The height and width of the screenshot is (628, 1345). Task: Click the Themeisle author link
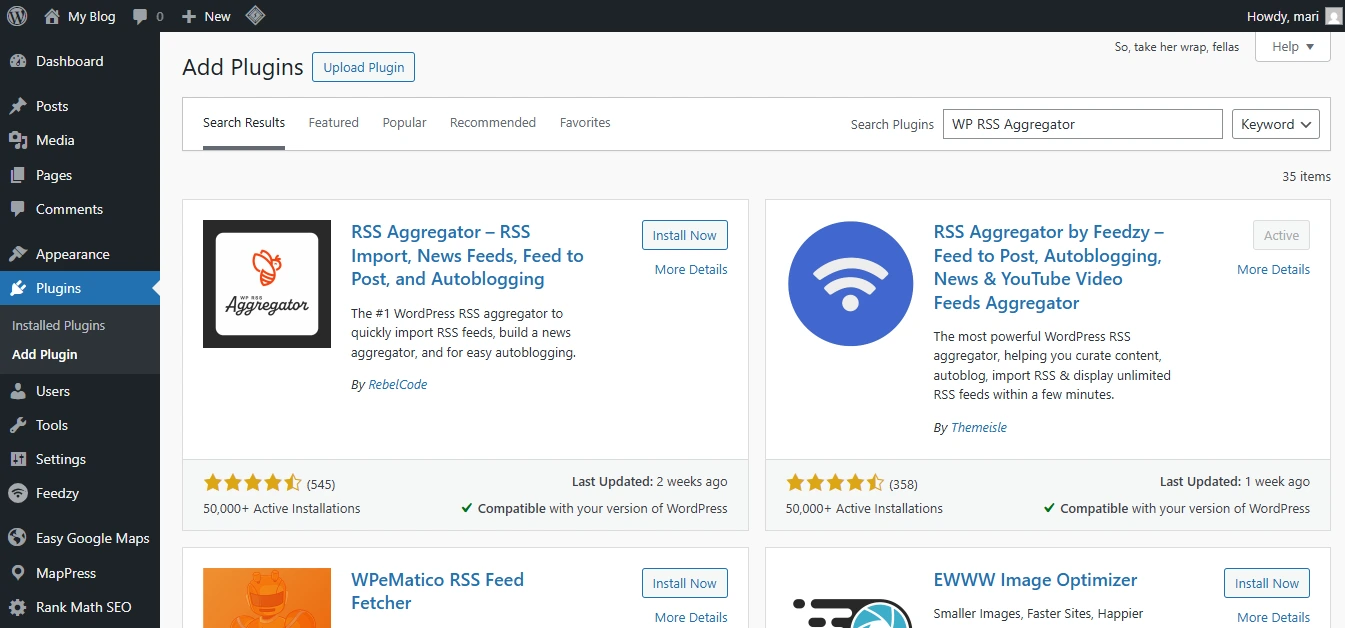[x=979, y=427]
